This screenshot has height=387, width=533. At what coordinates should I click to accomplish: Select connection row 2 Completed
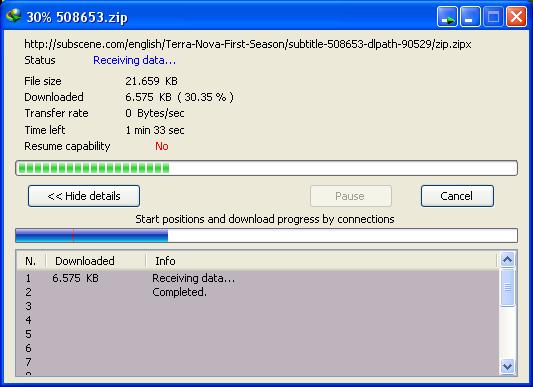point(258,292)
